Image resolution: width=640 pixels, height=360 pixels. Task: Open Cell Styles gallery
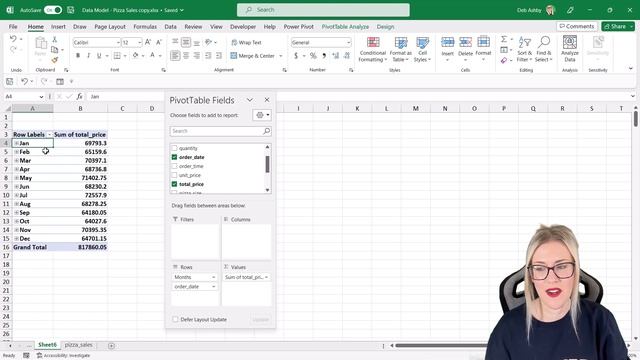point(422,49)
